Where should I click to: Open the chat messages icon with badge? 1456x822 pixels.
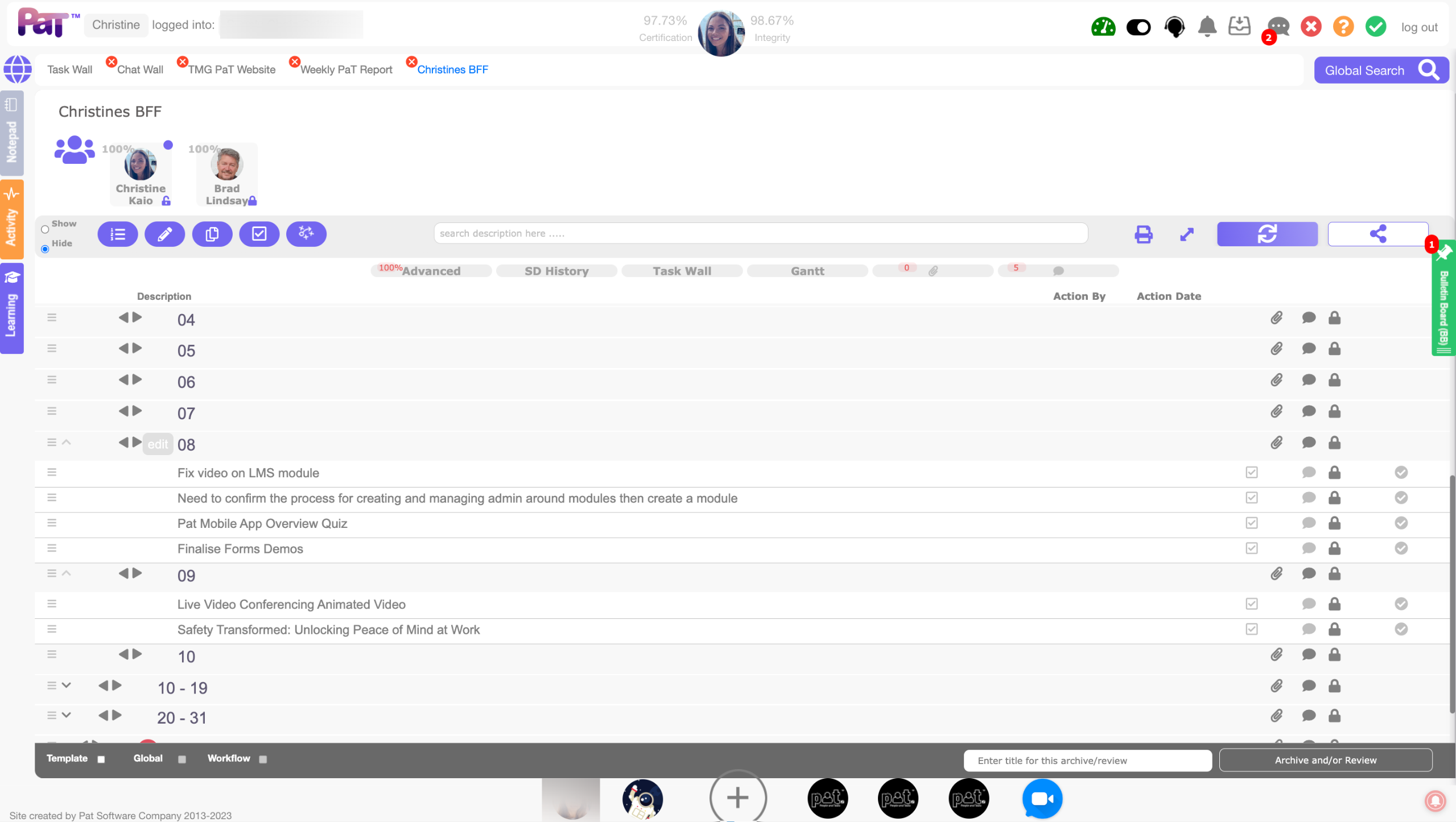coord(1278,27)
